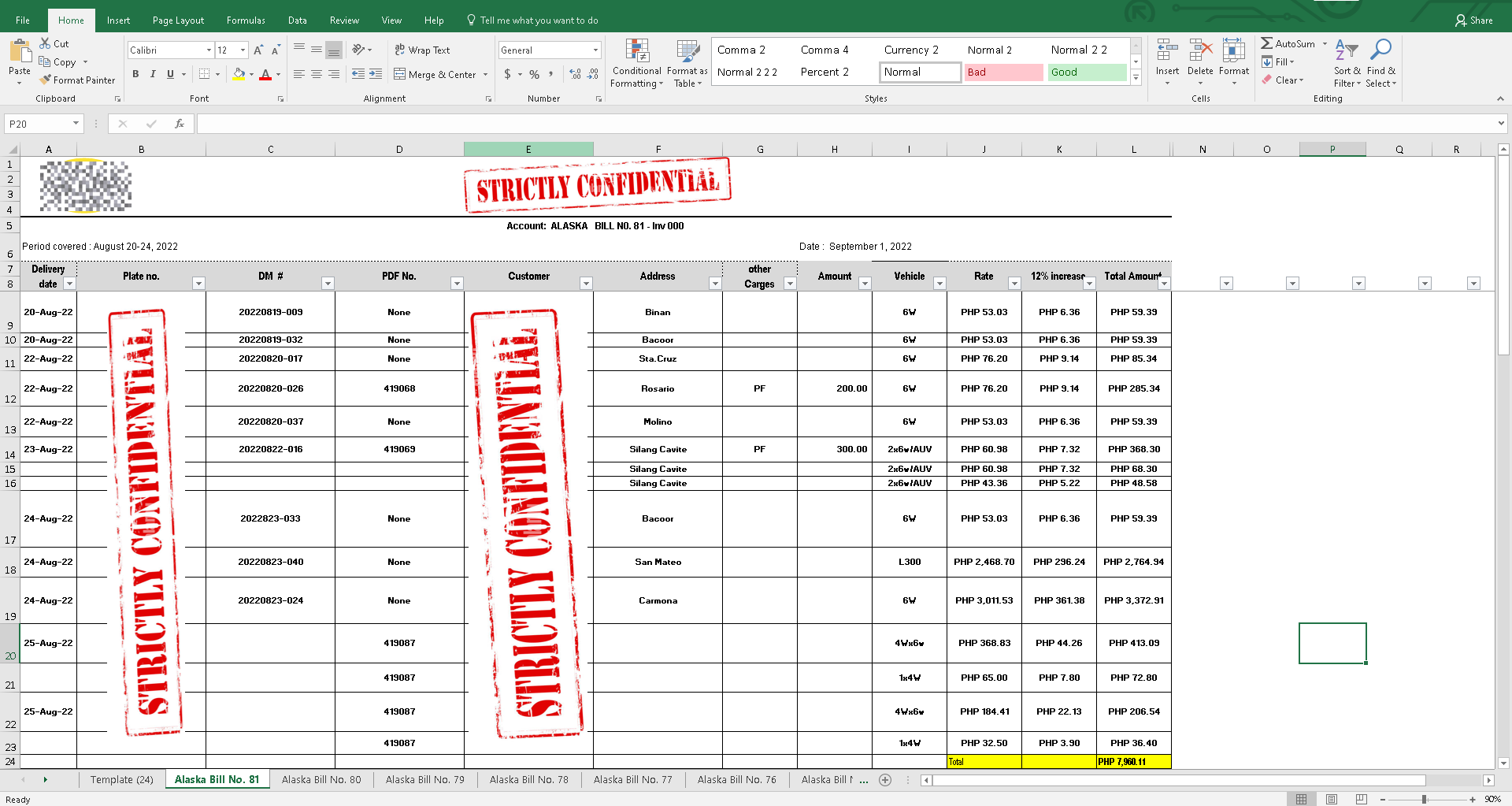This screenshot has height=806, width=1512.
Task: Open the Borders dropdown arrow
Action: point(217,74)
